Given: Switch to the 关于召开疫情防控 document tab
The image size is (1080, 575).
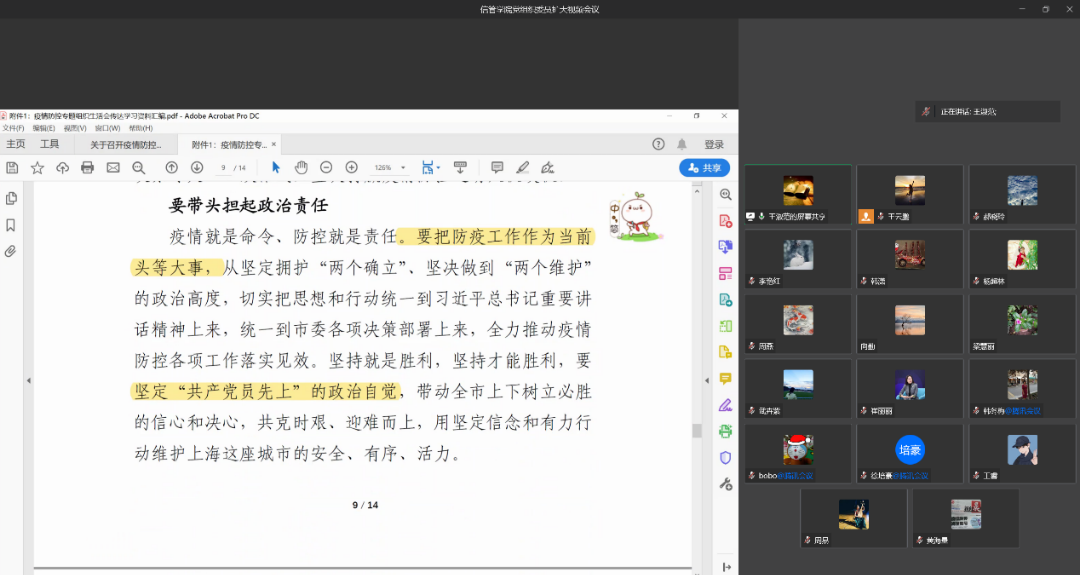Looking at the screenshot, I should coord(126,144).
